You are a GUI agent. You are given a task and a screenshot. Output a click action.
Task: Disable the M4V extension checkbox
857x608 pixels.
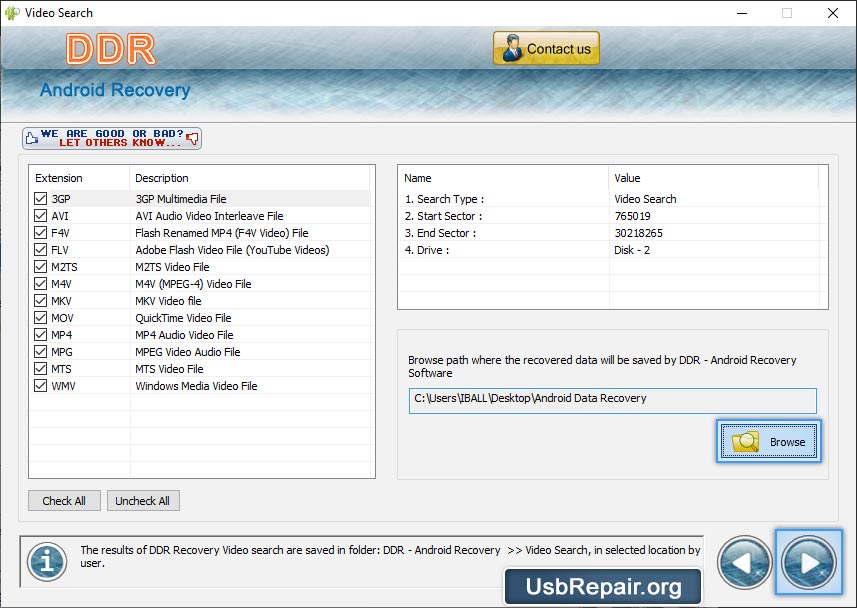point(40,283)
